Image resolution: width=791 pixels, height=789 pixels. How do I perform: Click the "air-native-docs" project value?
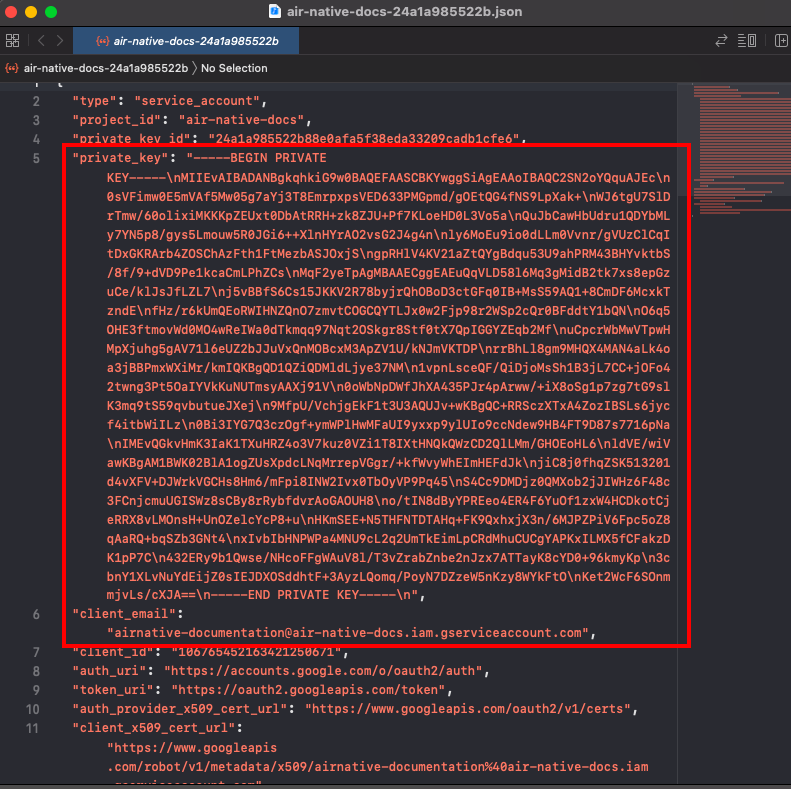coord(241,120)
